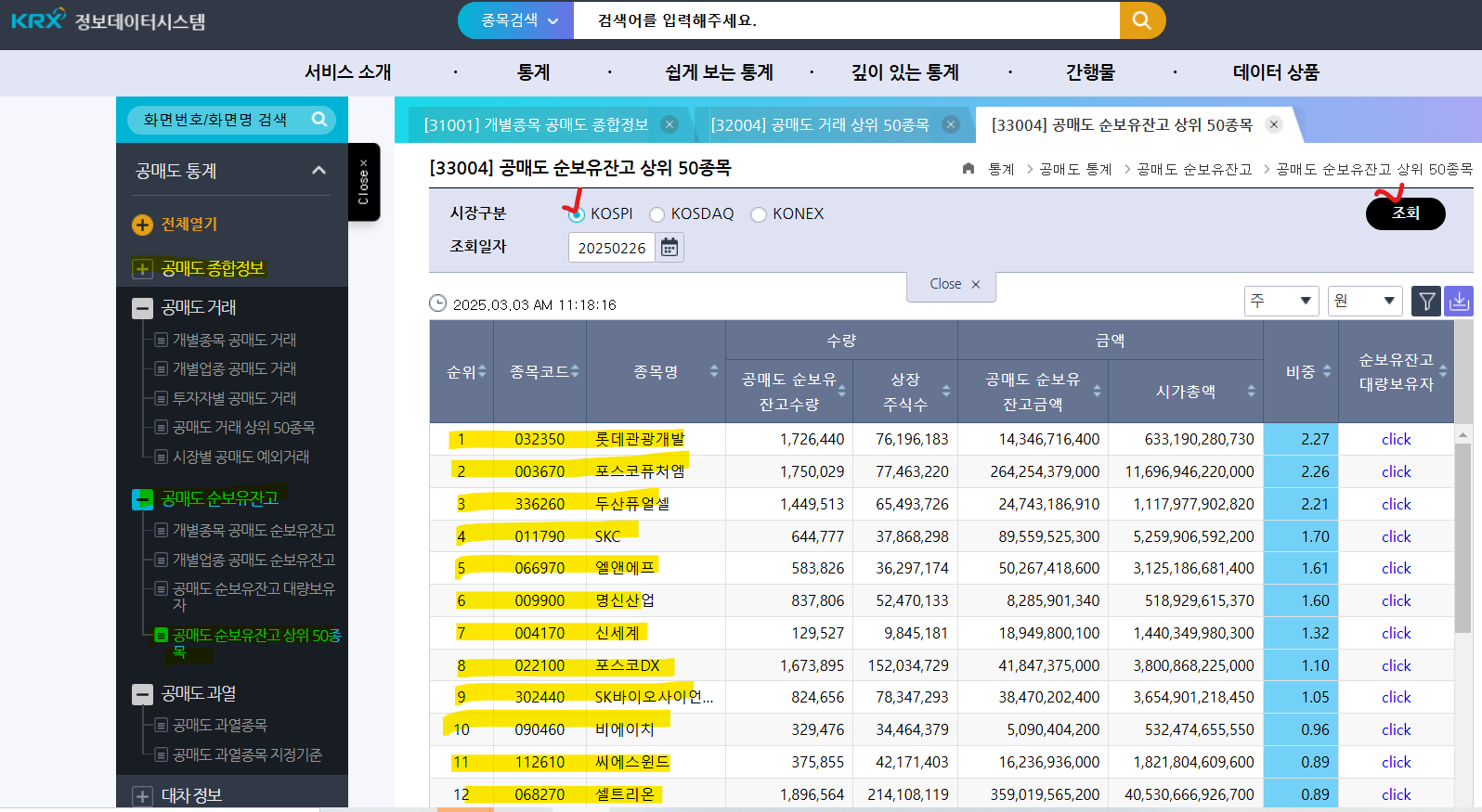The height and width of the screenshot is (812, 1482).
Task: Click 공매도 통계 breadcrumb link
Action: 1075,169
